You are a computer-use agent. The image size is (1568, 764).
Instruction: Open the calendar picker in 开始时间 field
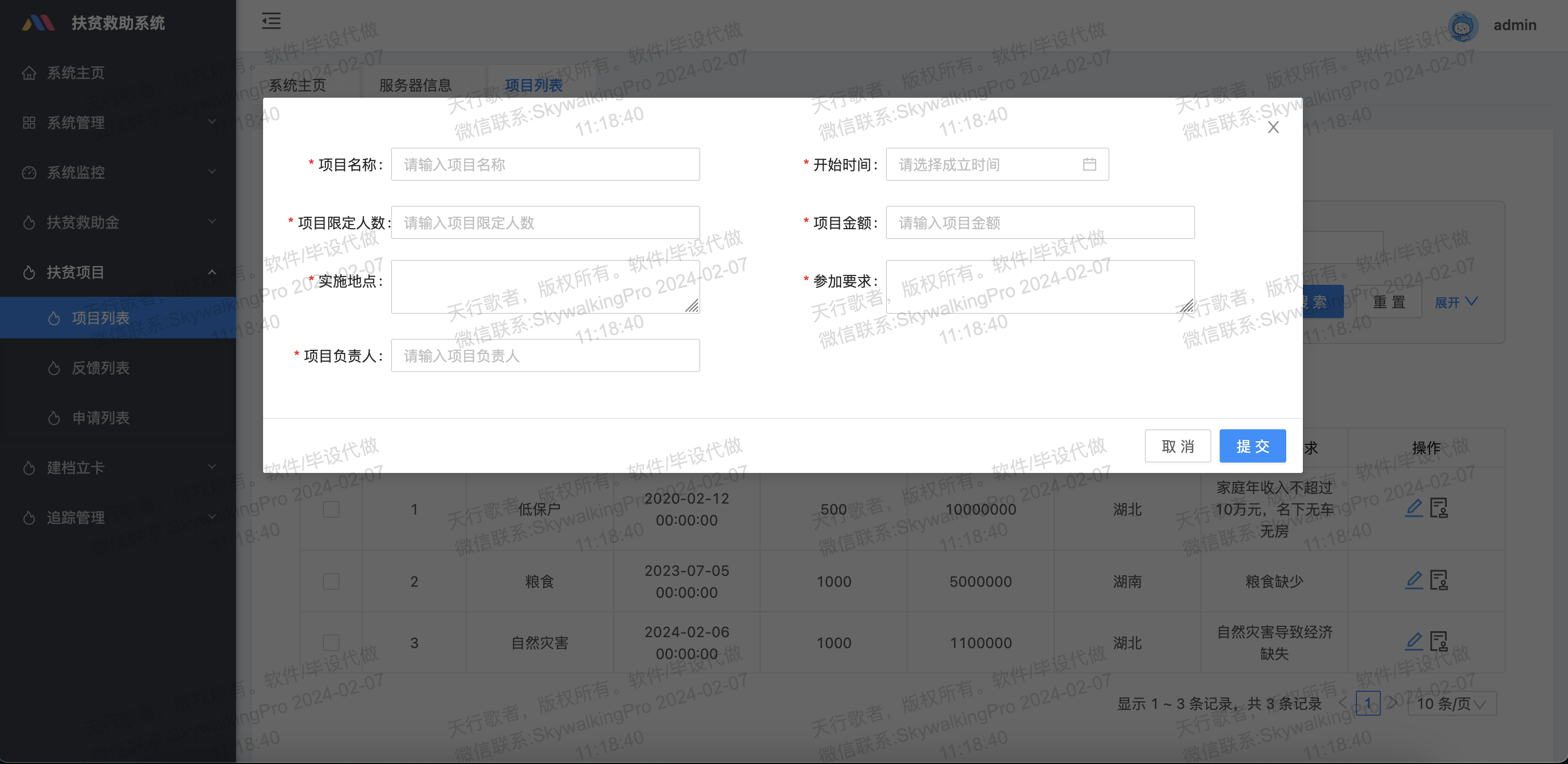click(1090, 164)
